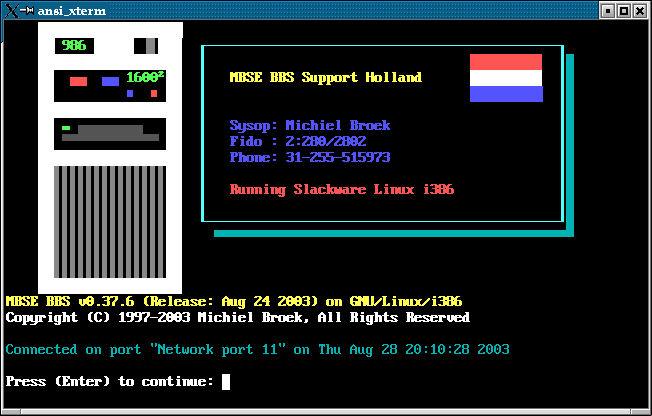This screenshot has width=652, height=416.
Task: Click the green 986 display on tower
Action: point(74,45)
